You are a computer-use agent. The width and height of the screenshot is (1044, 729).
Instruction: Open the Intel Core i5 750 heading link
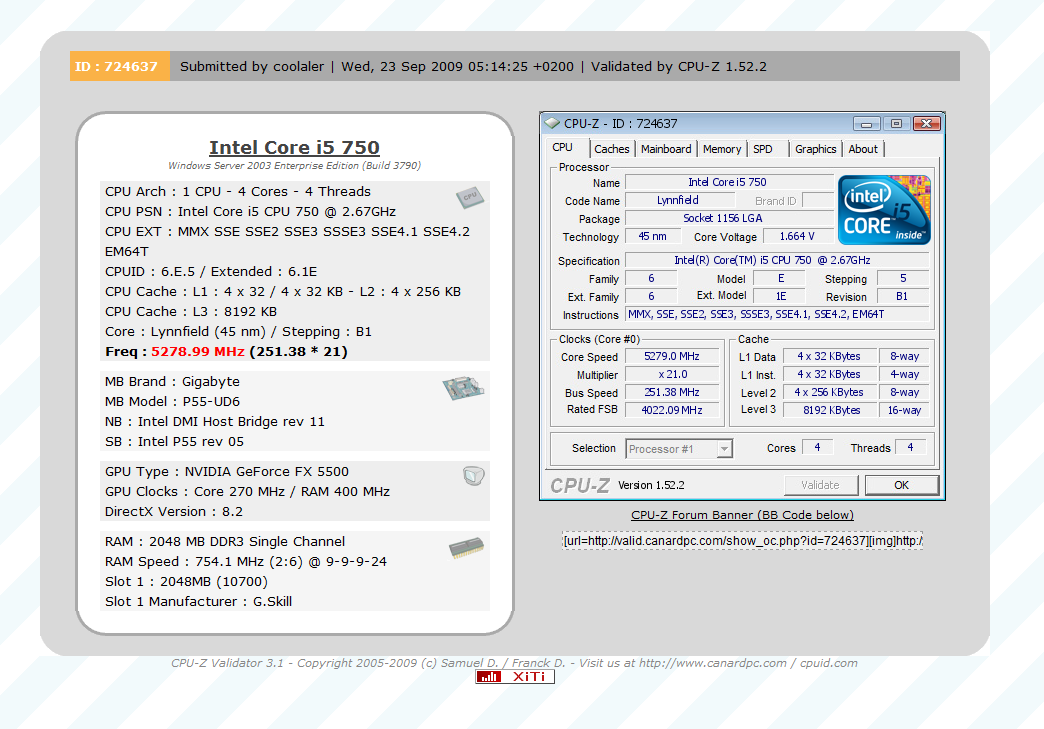(294, 147)
